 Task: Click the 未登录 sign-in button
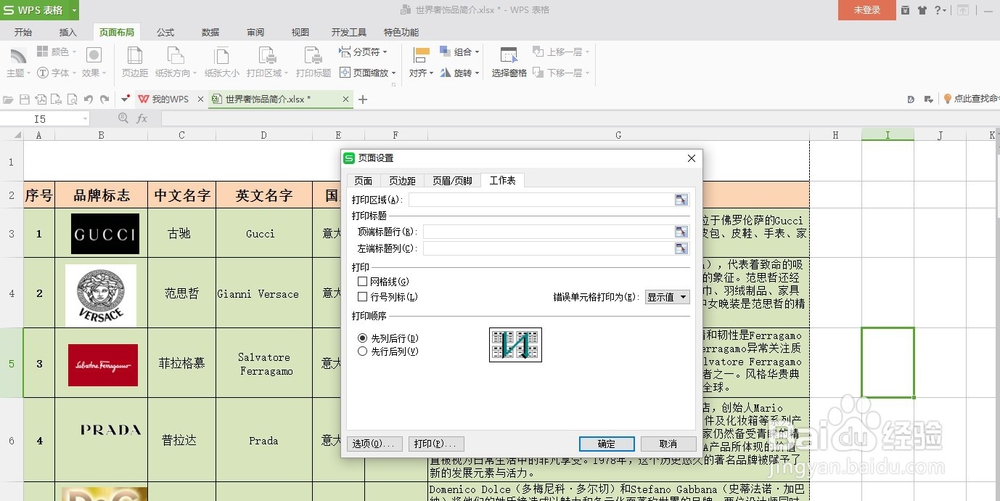[867, 10]
